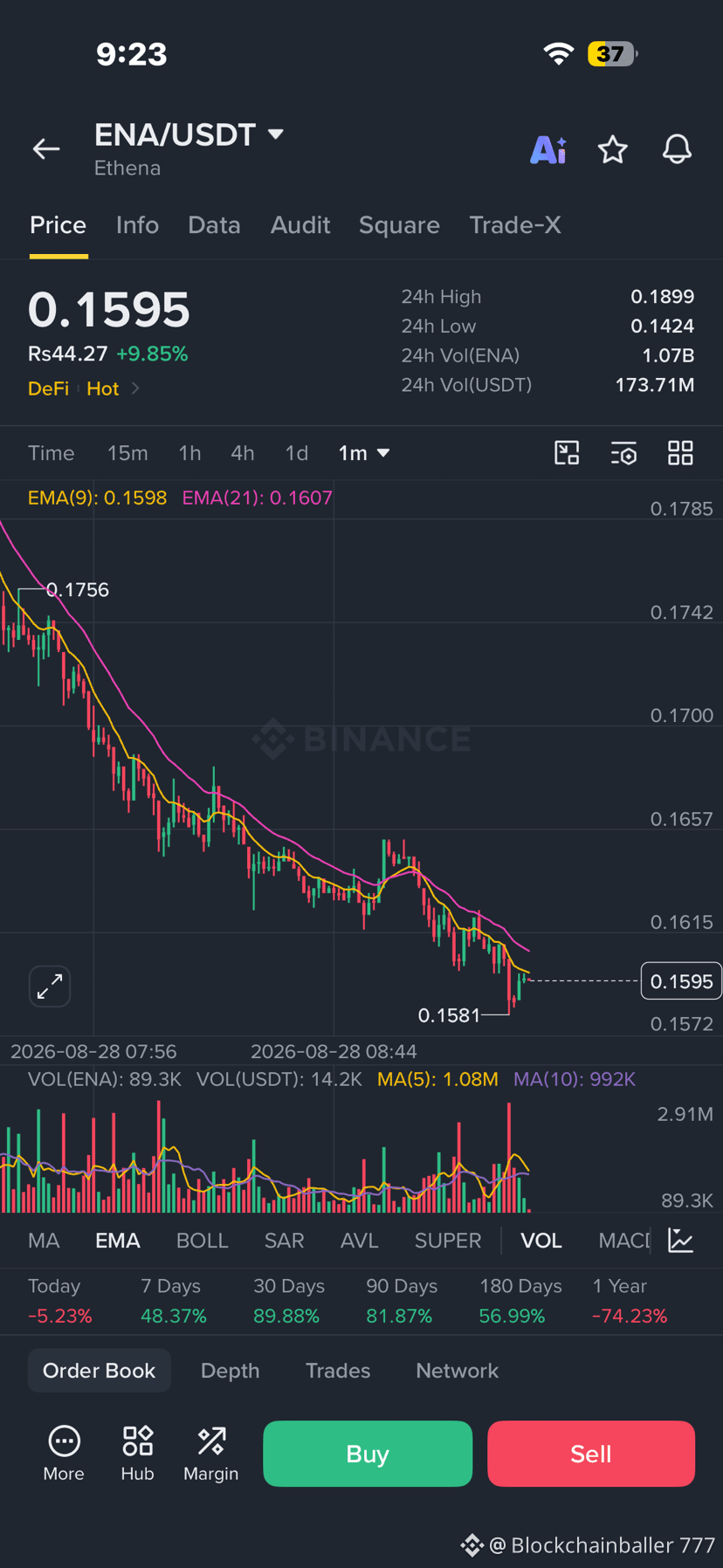This screenshot has height=1568, width=723.
Task: Tap the 180 Days 56.99% performance
Action: pyautogui.click(x=520, y=1301)
